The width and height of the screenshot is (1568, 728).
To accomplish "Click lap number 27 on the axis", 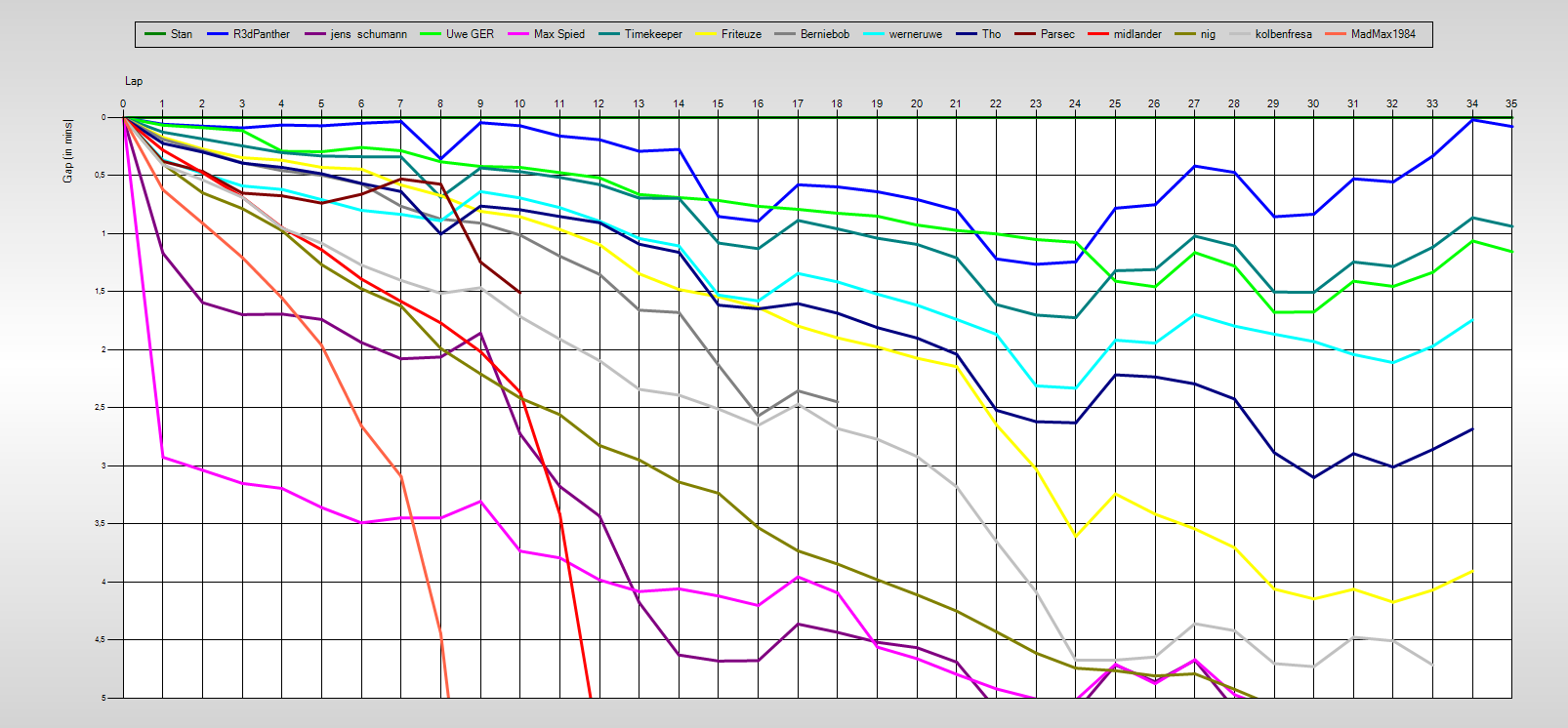I will point(1194,103).
